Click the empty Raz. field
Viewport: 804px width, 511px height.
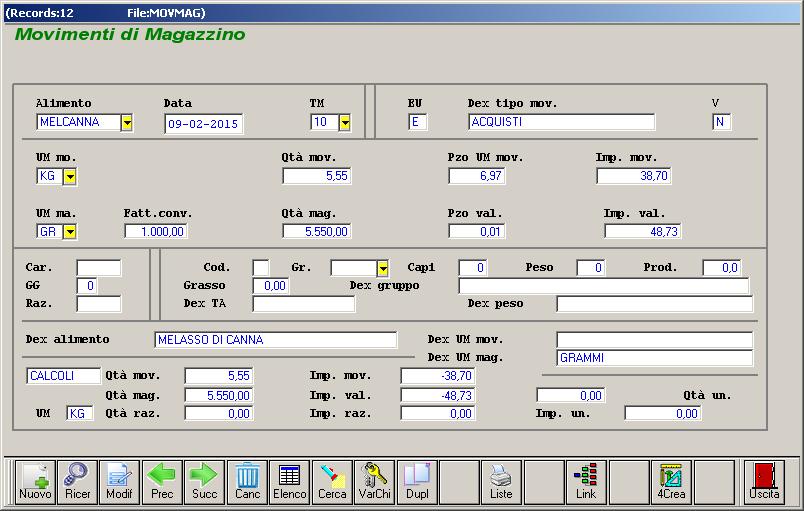(99, 303)
